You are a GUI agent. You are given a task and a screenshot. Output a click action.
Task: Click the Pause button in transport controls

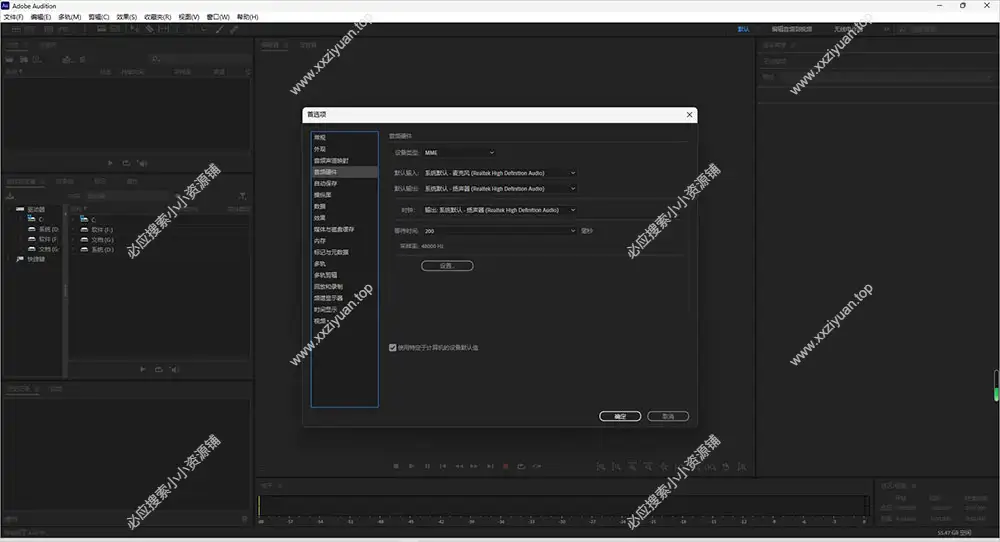428,466
